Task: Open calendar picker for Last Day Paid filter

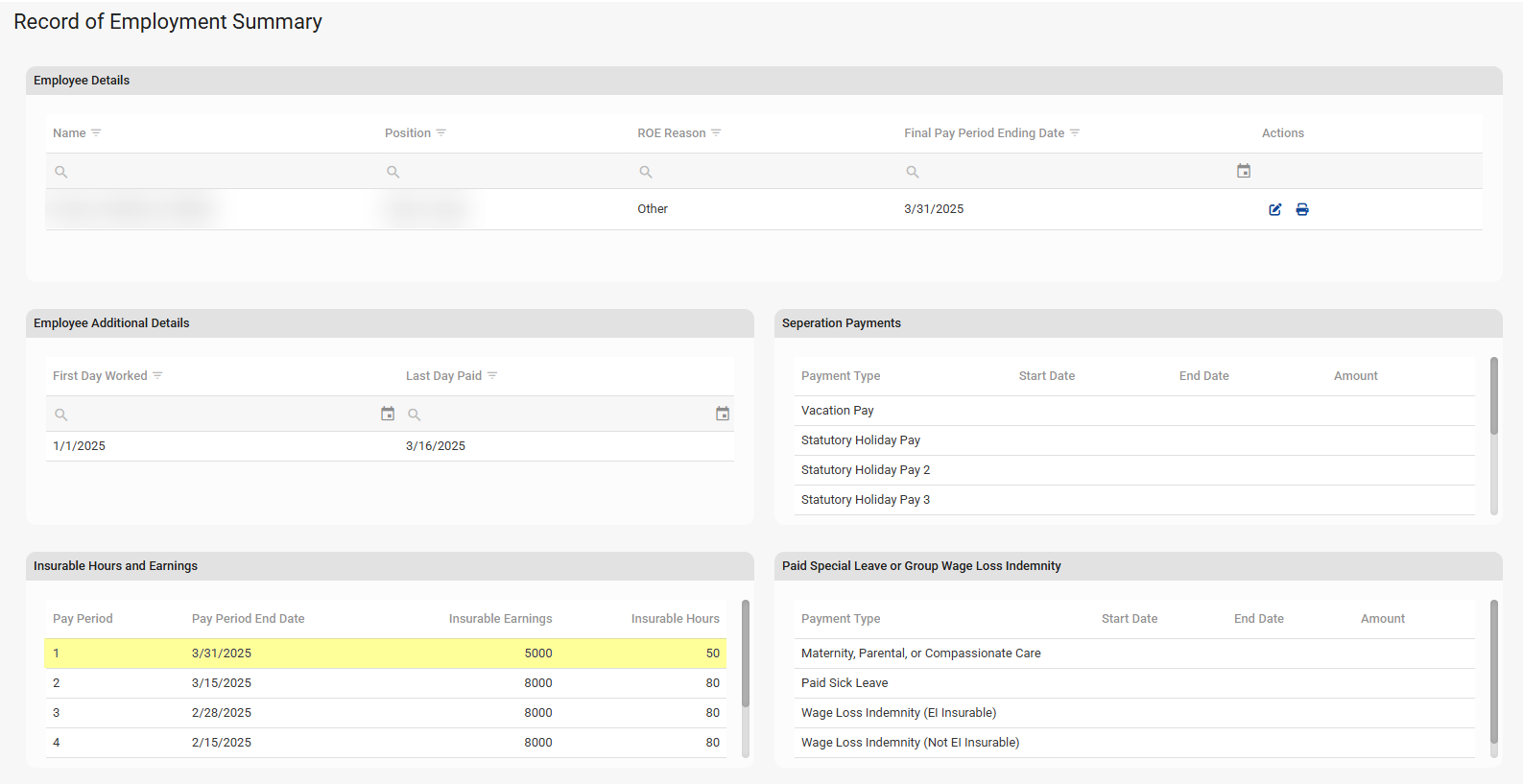Action: [x=723, y=414]
